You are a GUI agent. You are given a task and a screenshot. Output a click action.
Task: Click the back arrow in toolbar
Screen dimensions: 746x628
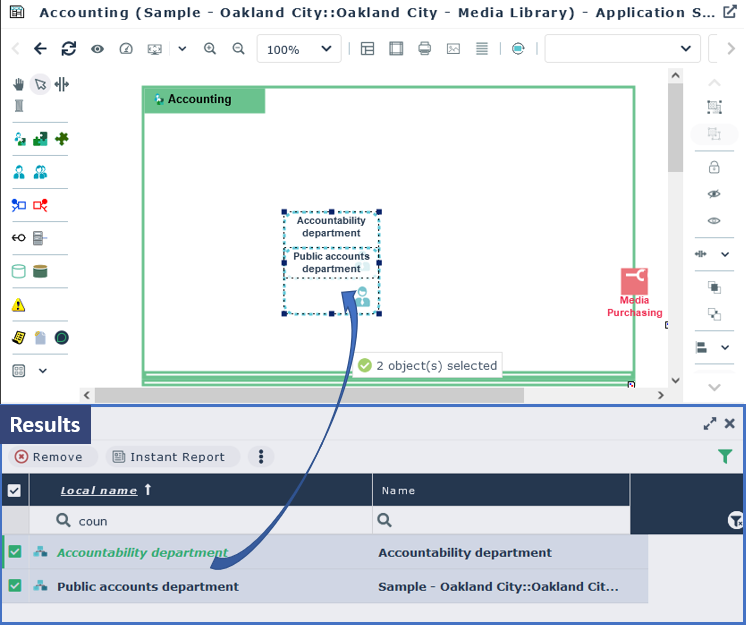40,49
